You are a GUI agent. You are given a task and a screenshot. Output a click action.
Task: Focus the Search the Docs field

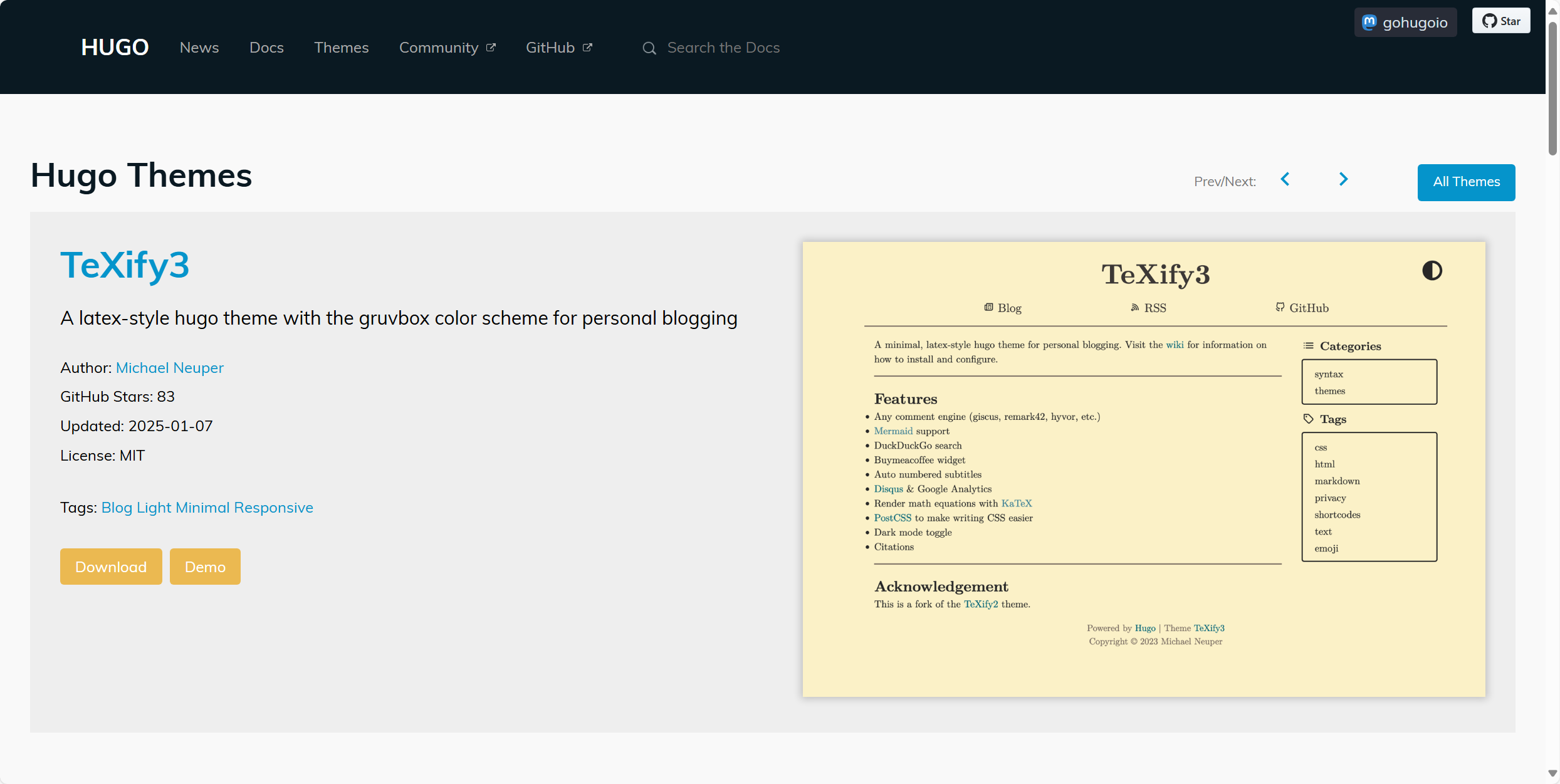click(x=723, y=48)
